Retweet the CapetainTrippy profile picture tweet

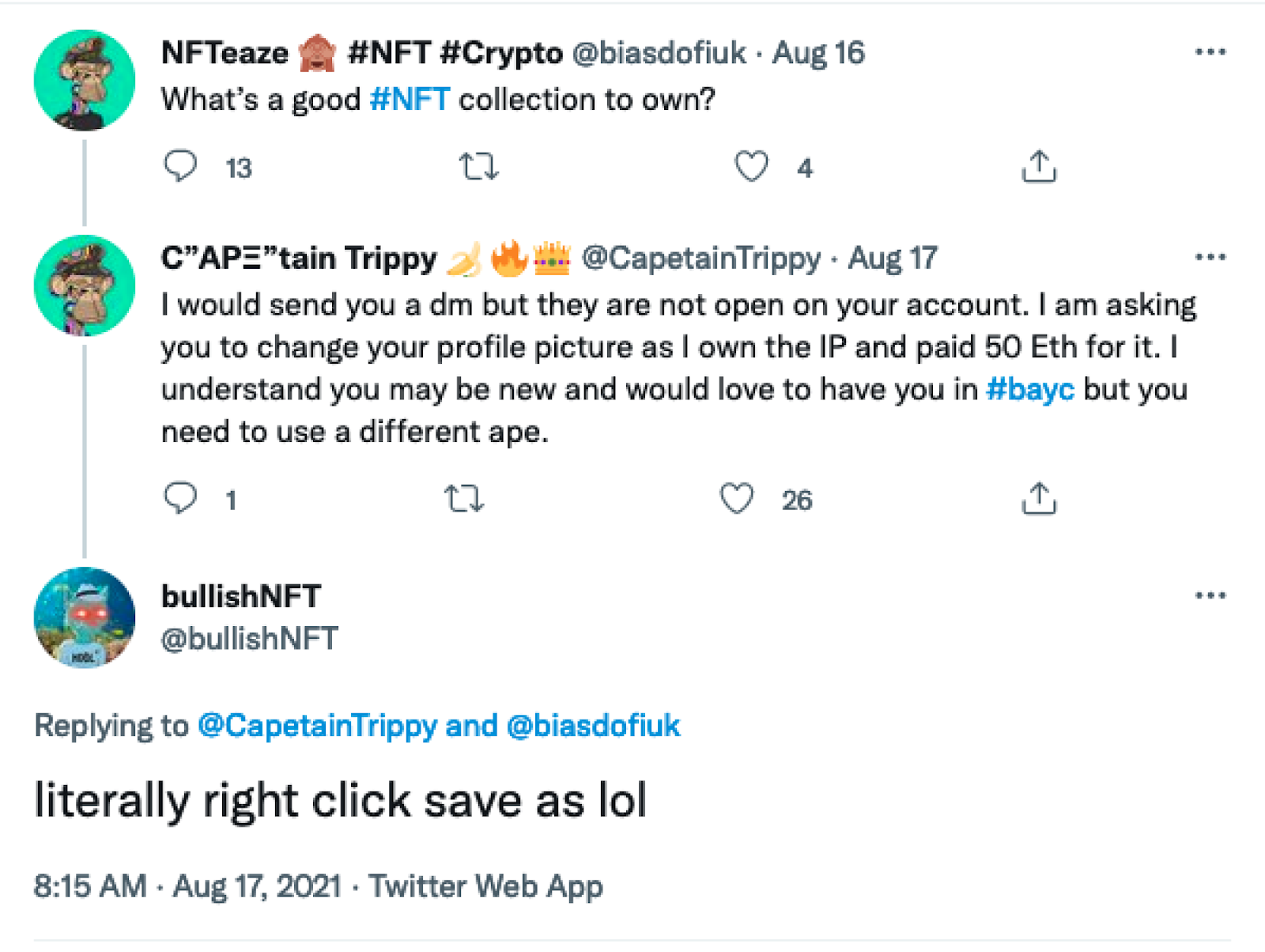click(464, 499)
